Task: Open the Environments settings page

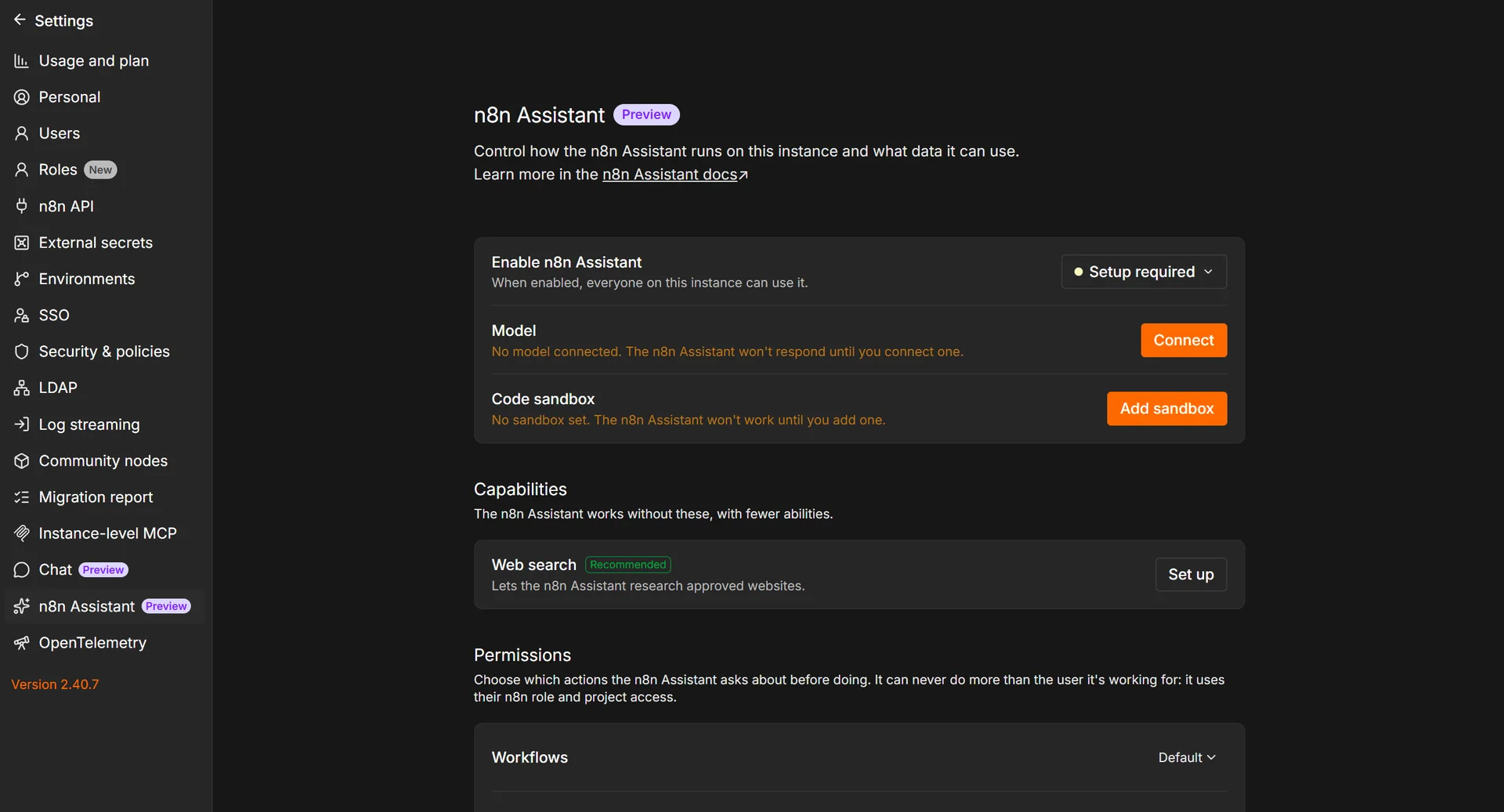Action: point(105,279)
